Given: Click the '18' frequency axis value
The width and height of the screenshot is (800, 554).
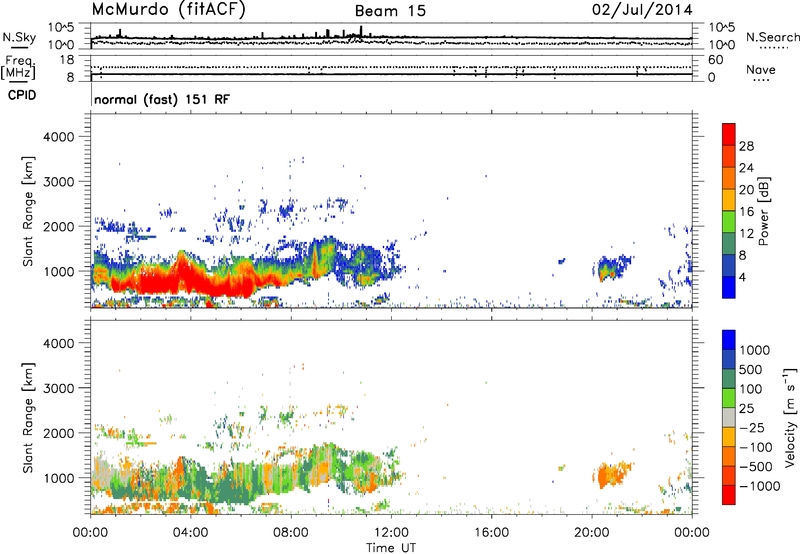Looking at the screenshot, I should (67, 60).
